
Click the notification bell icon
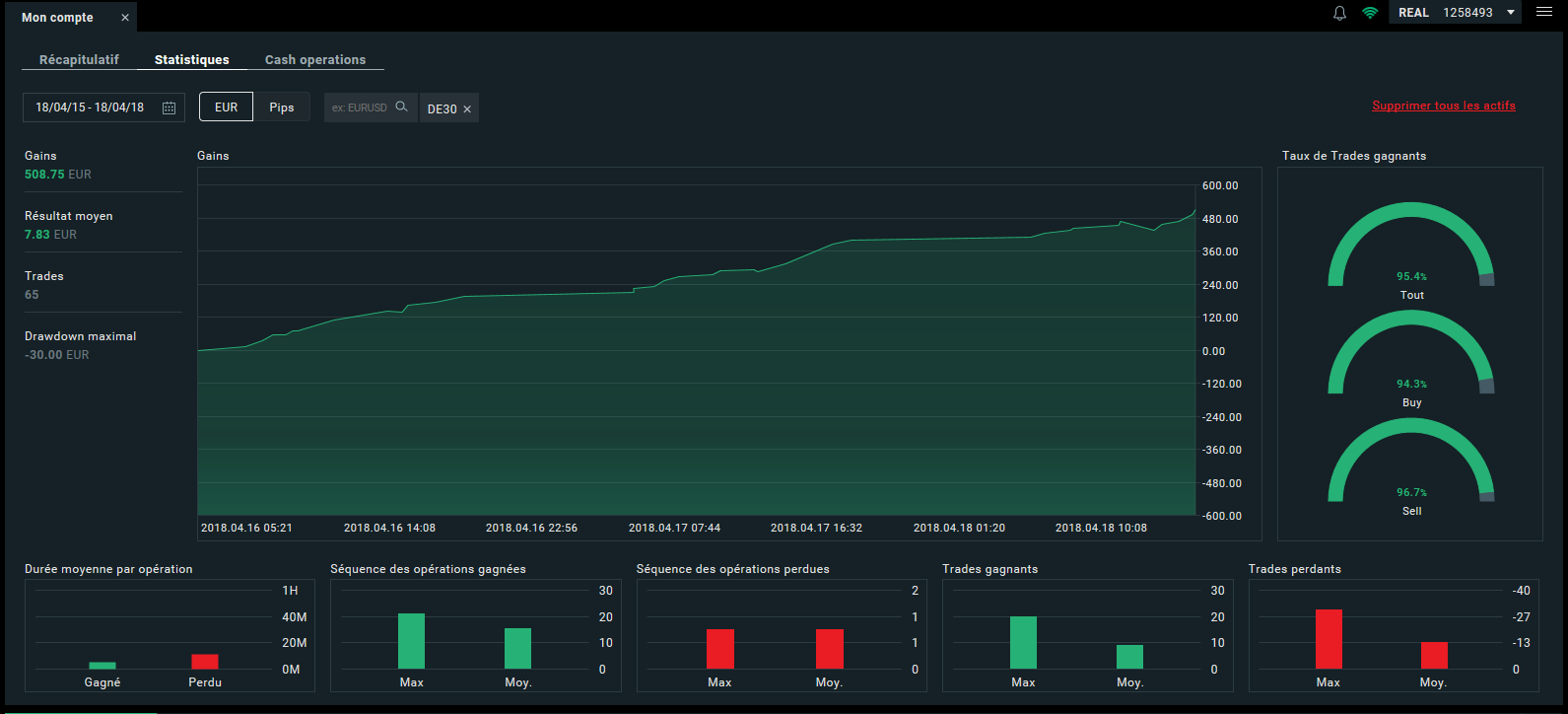(x=1339, y=13)
